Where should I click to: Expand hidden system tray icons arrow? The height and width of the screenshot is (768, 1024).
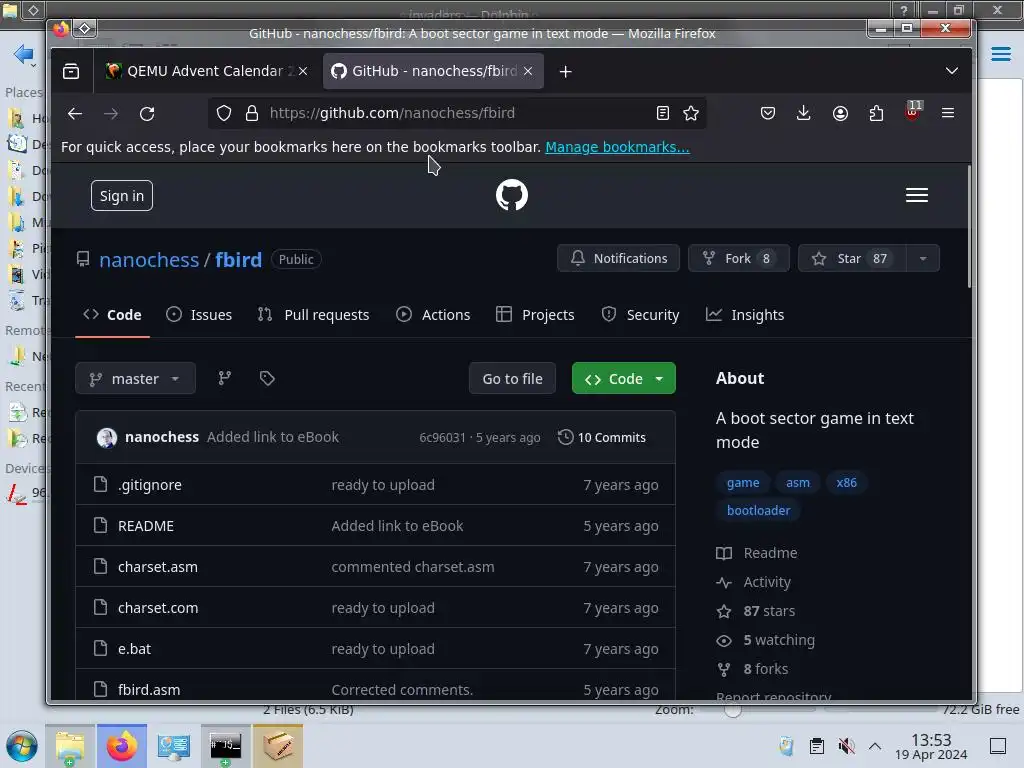(875, 746)
